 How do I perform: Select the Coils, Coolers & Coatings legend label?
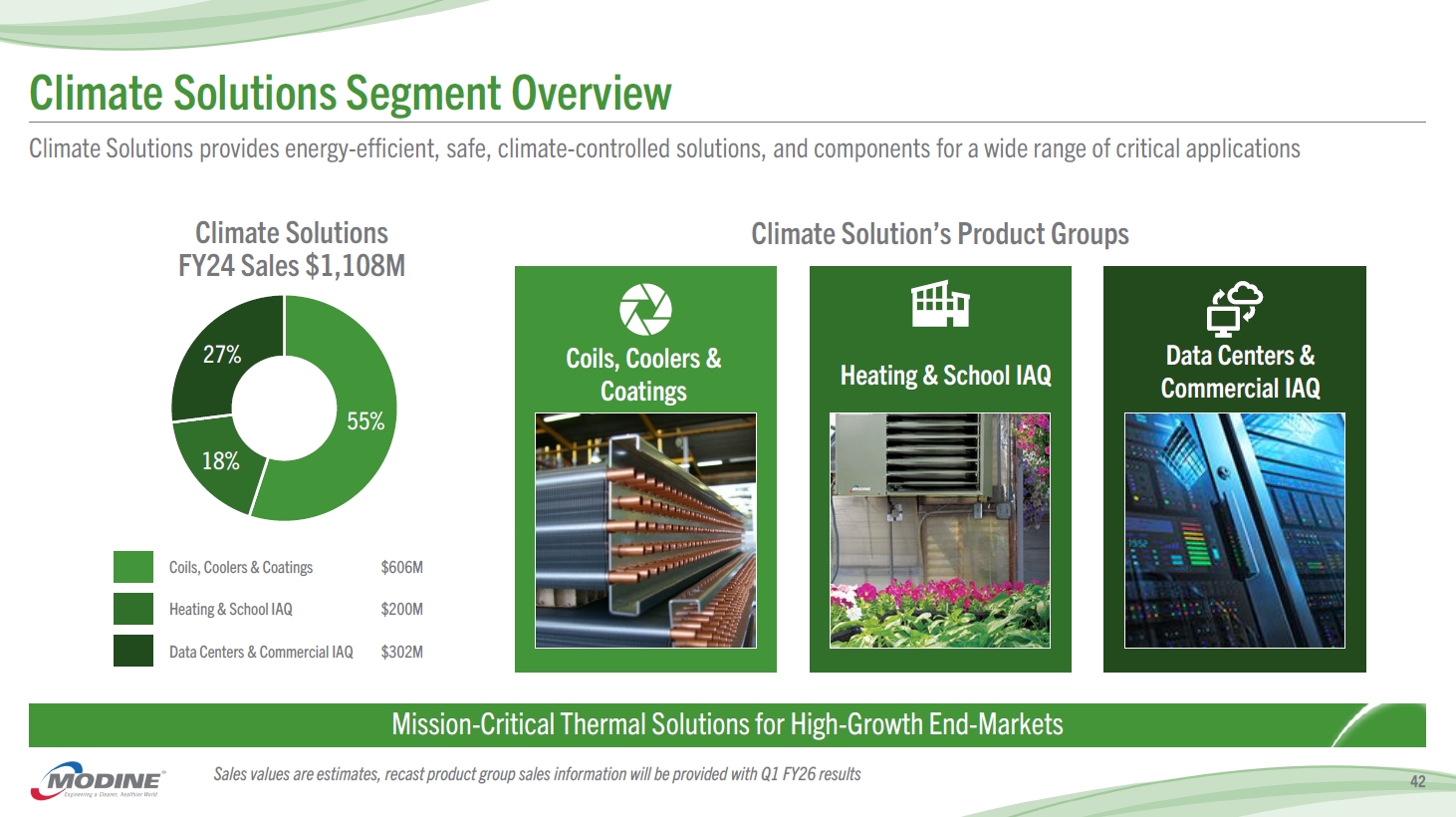[241, 568]
